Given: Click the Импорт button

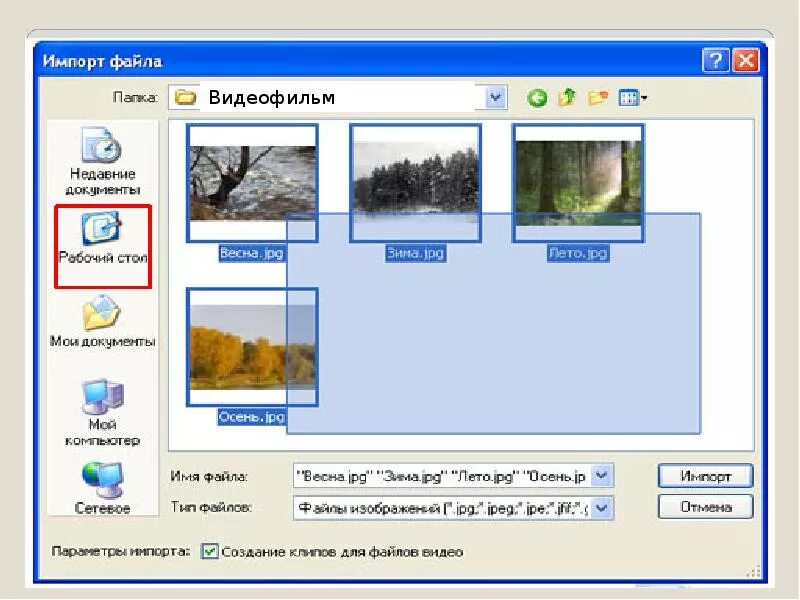Looking at the screenshot, I should click(706, 476).
